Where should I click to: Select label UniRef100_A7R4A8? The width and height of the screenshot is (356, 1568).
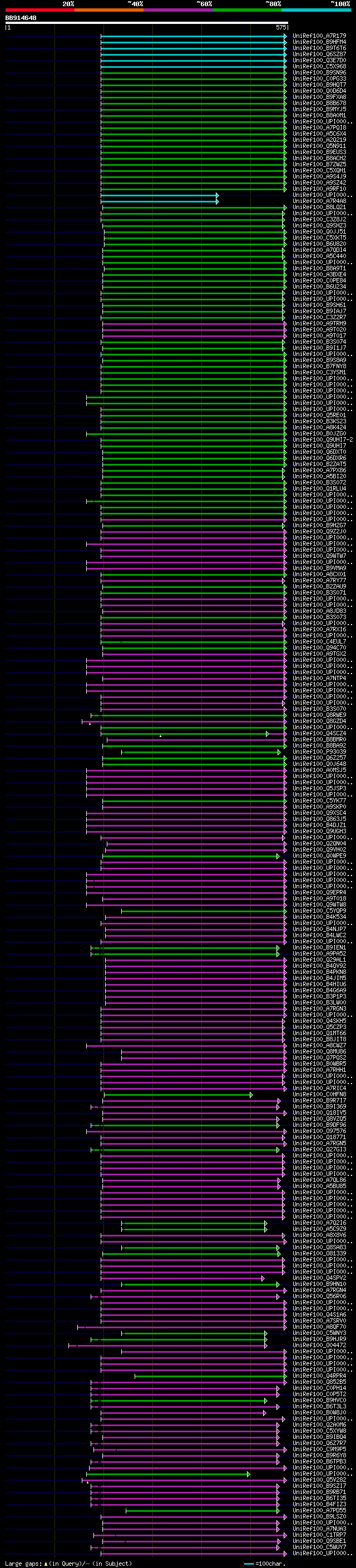[x=319, y=201]
